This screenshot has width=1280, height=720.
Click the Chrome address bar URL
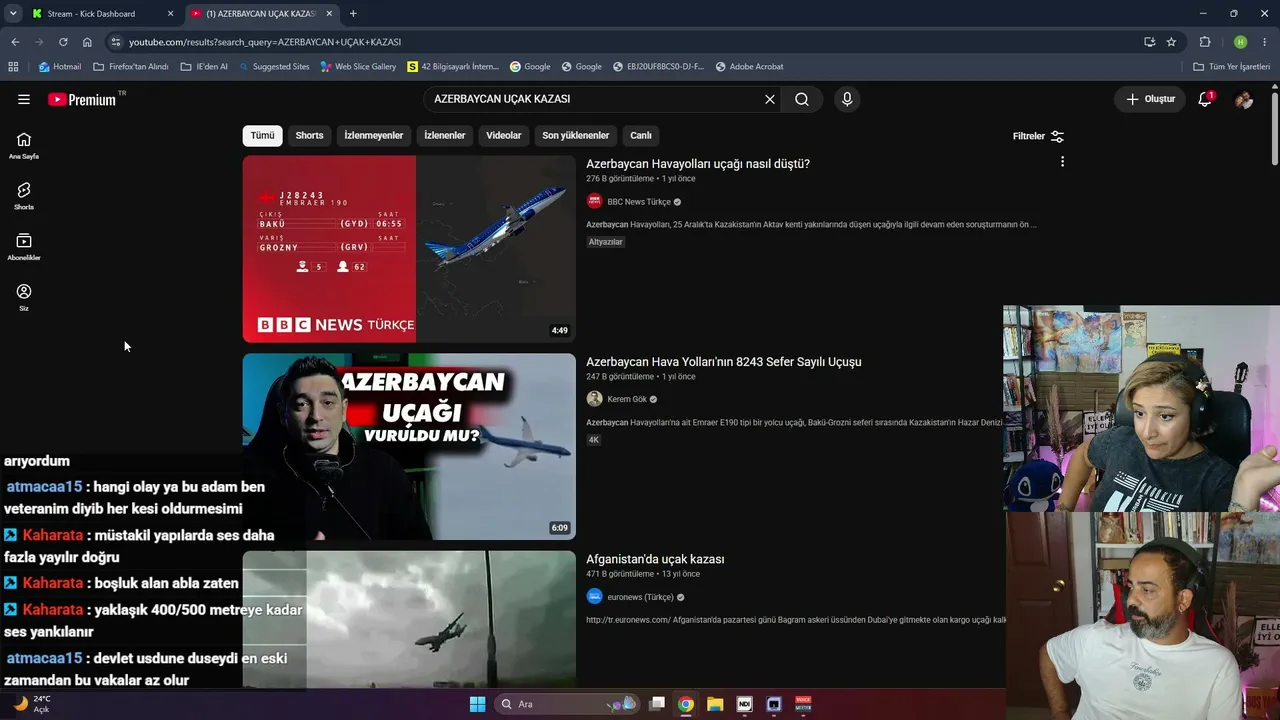(265, 42)
